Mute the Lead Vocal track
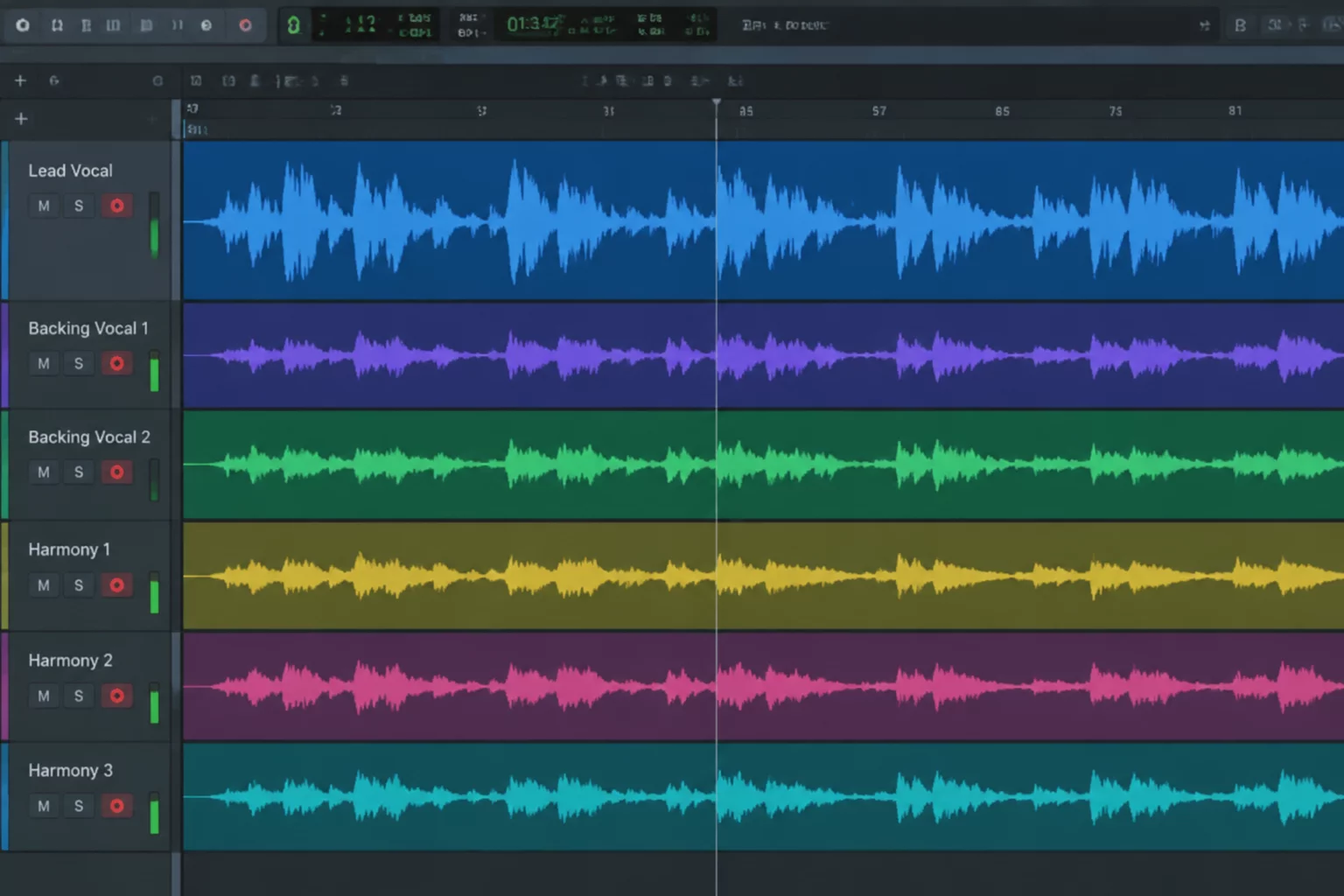The image size is (1344, 896). [x=44, y=206]
